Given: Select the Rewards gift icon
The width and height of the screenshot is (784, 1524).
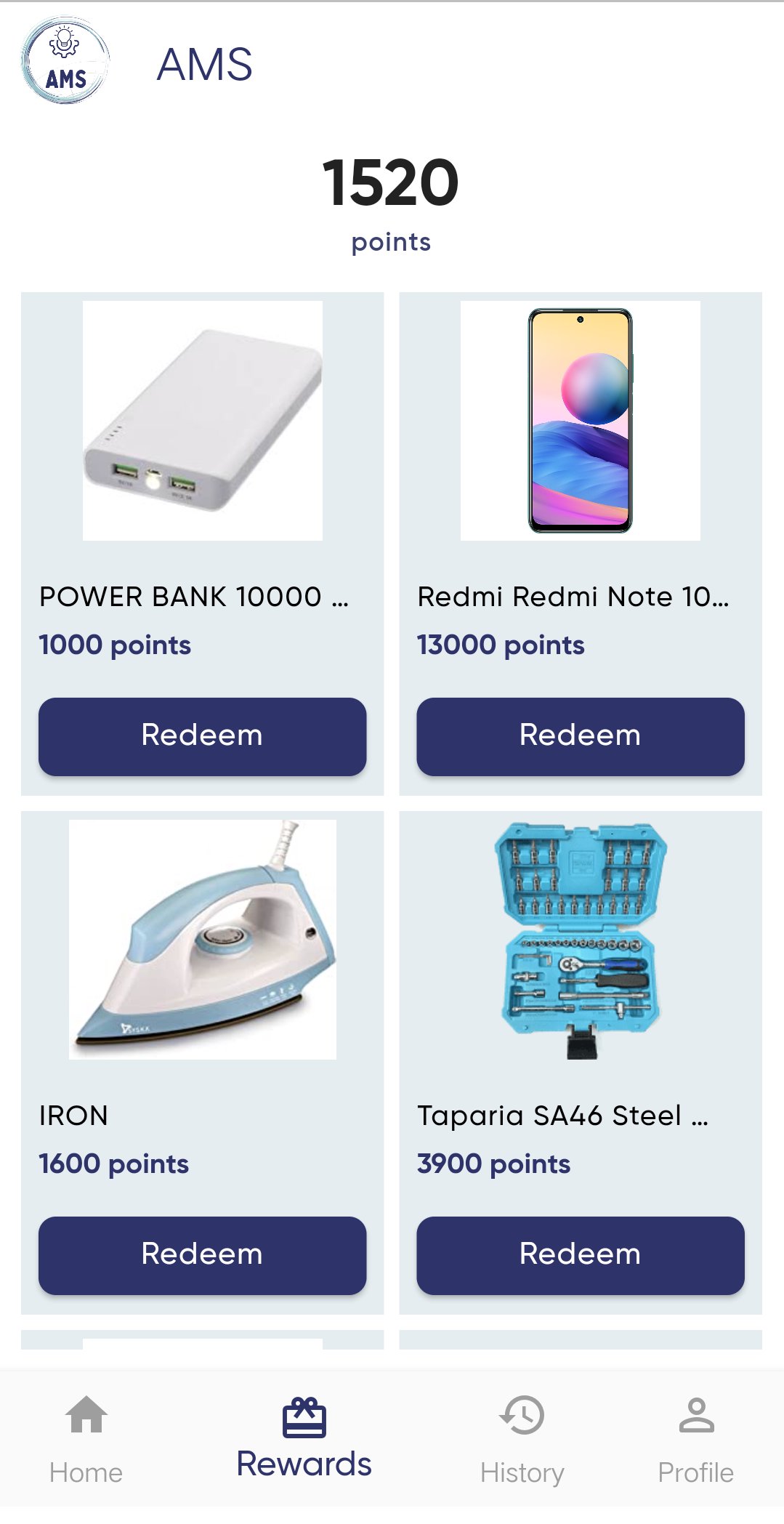Looking at the screenshot, I should pyautogui.click(x=304, y=1417).
